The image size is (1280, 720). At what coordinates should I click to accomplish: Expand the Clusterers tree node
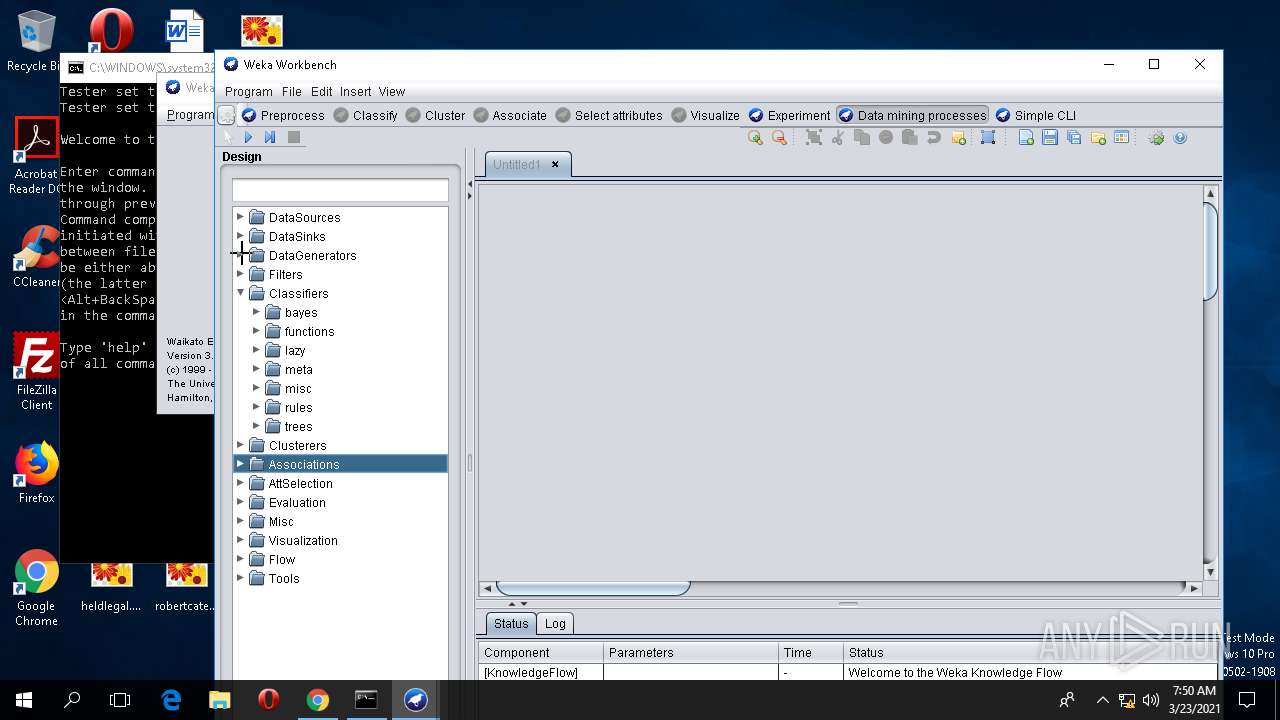240,445
